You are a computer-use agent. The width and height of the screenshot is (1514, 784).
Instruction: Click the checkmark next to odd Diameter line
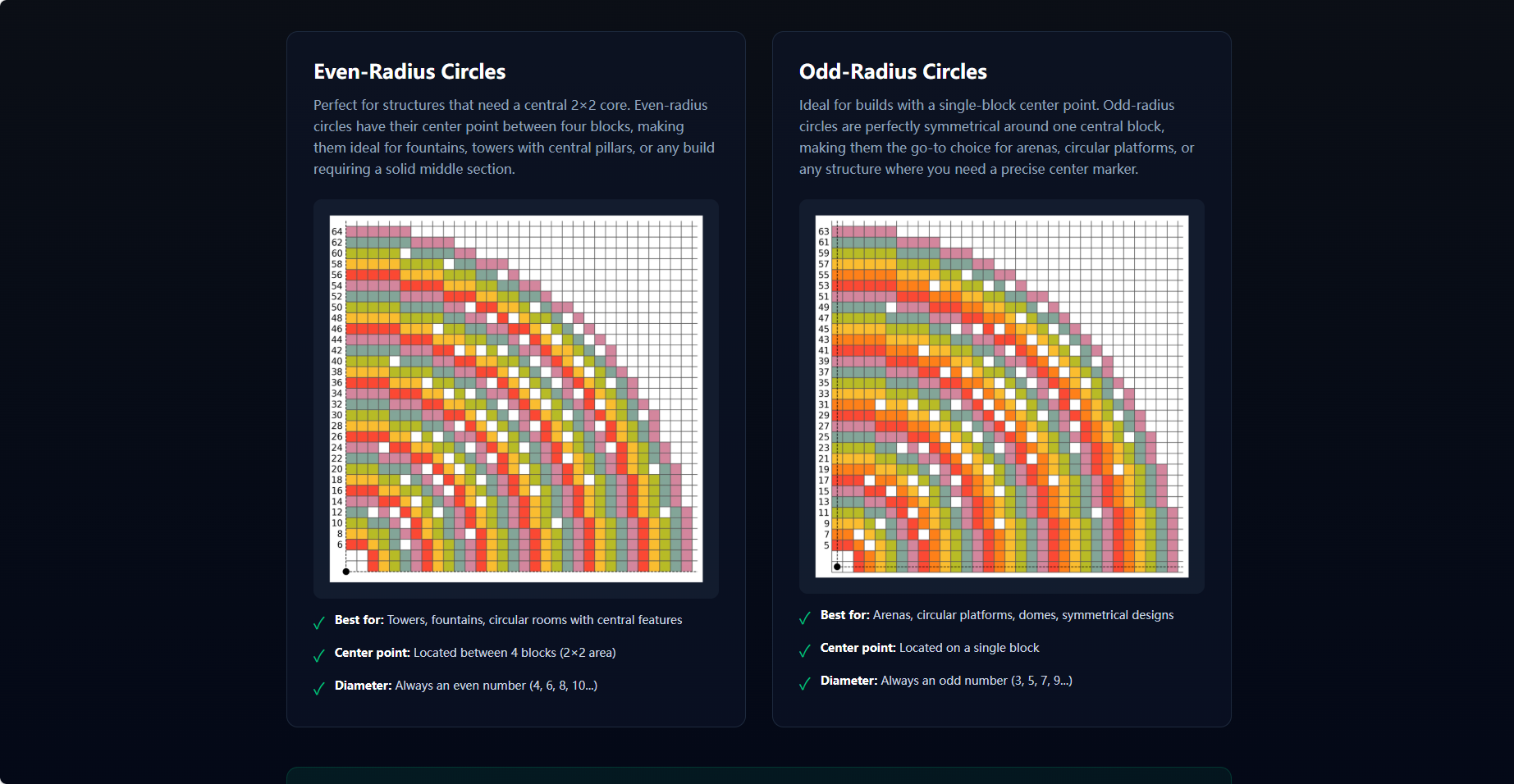click(804, 684)
